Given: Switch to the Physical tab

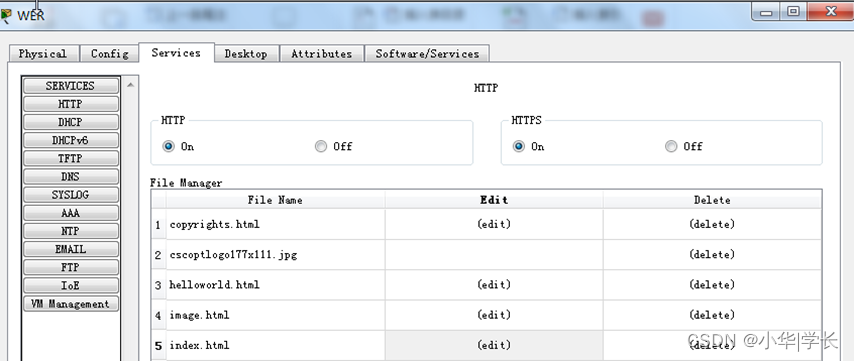Looking at the screenshot, I should click(x=43, y=54).
